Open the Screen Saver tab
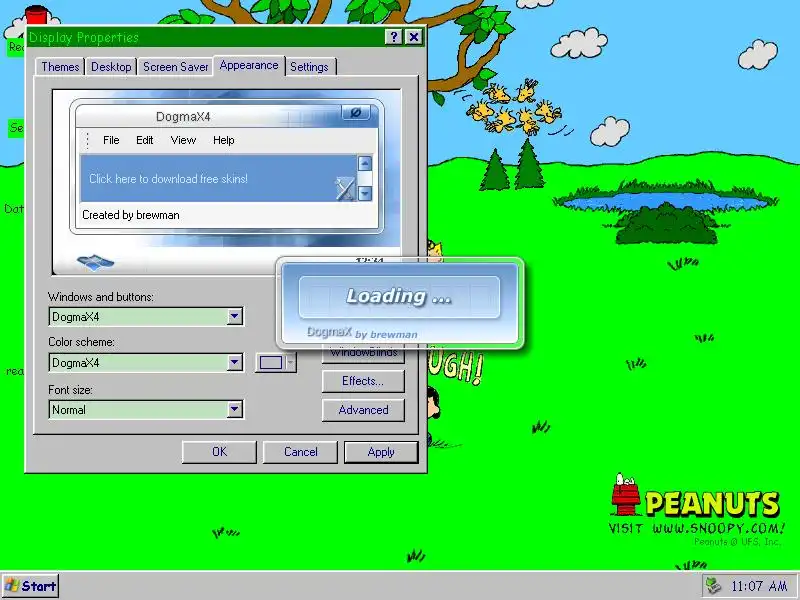800x600 pixels. [x=176, y=67]
